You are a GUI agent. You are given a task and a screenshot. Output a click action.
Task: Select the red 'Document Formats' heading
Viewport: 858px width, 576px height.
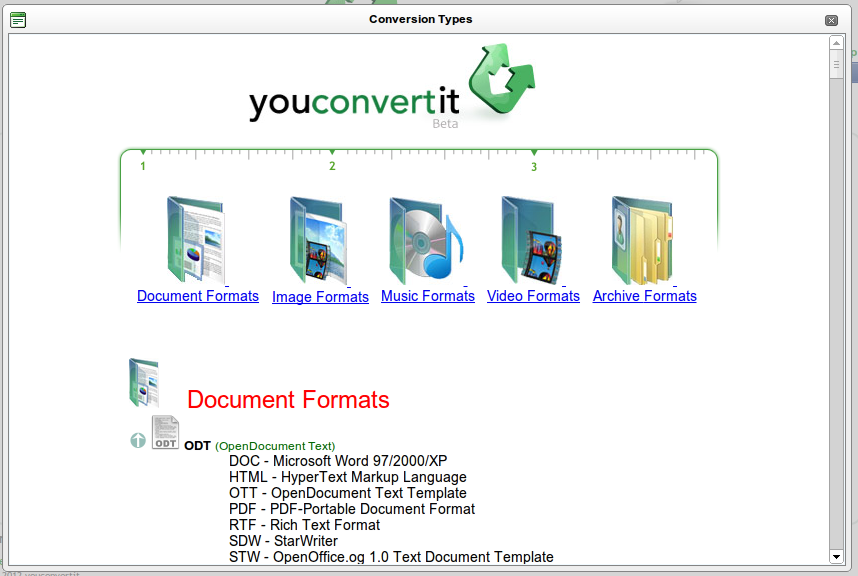(288, 400)
